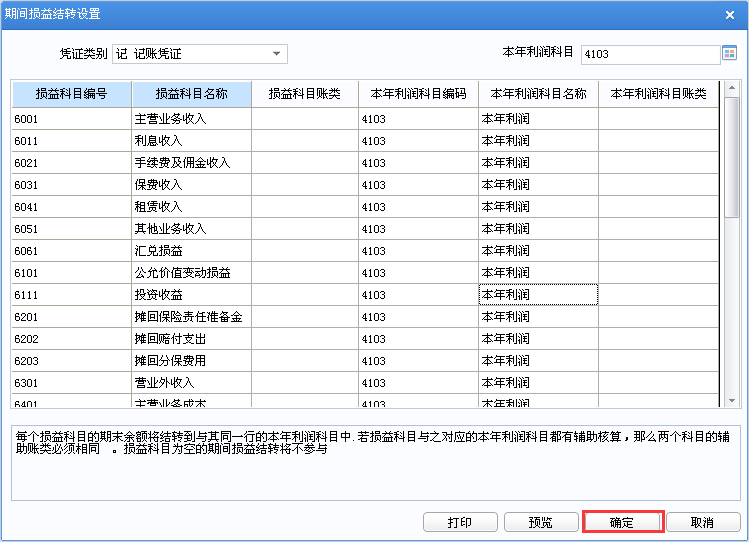Click the 取消 button
The width and height of the screenshot is (749, 542).
pyautogui.click(x=703, y=522)
